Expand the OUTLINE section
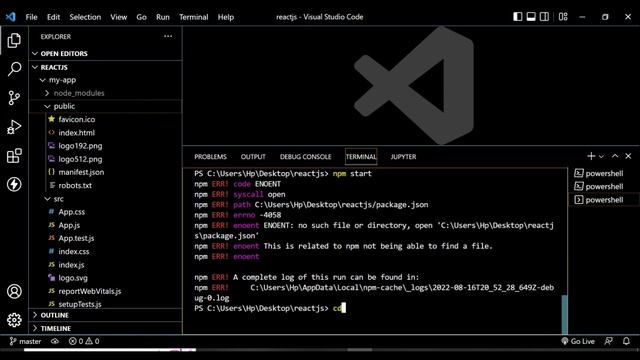 click(105, 315)
